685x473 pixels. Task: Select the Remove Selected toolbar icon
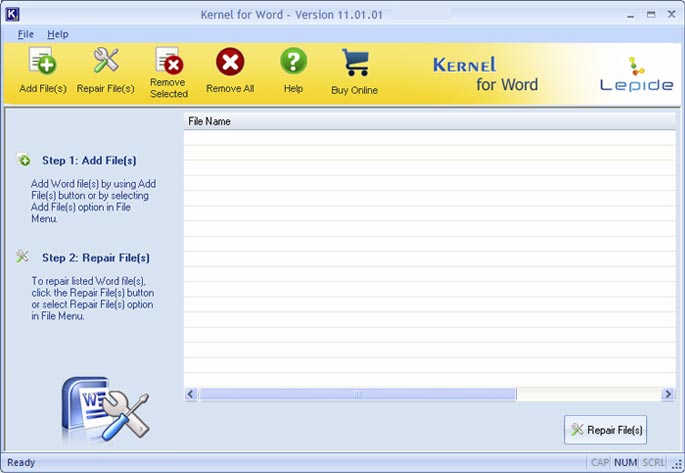tap(168, 62)
